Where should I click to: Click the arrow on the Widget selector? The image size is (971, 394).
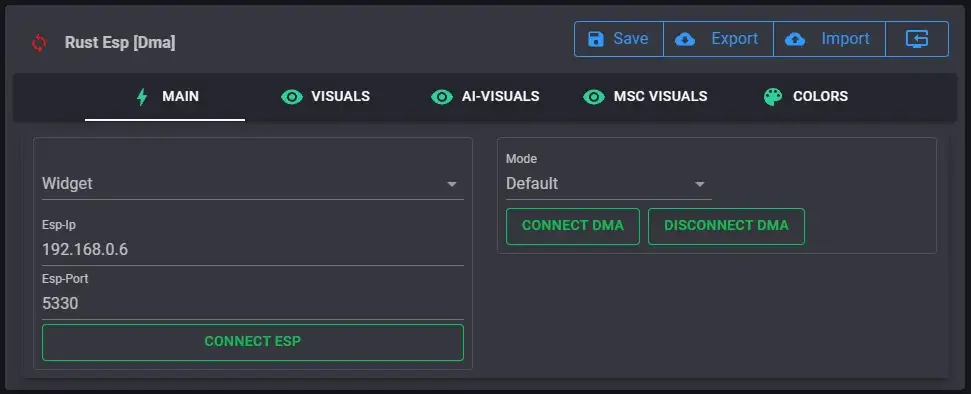click(452, 184)
